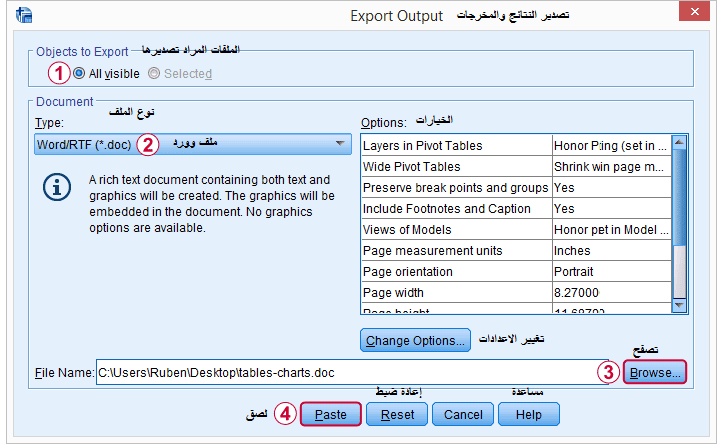
Task: Cancel the Export Output dialog
Action: (x=463, y=414)
